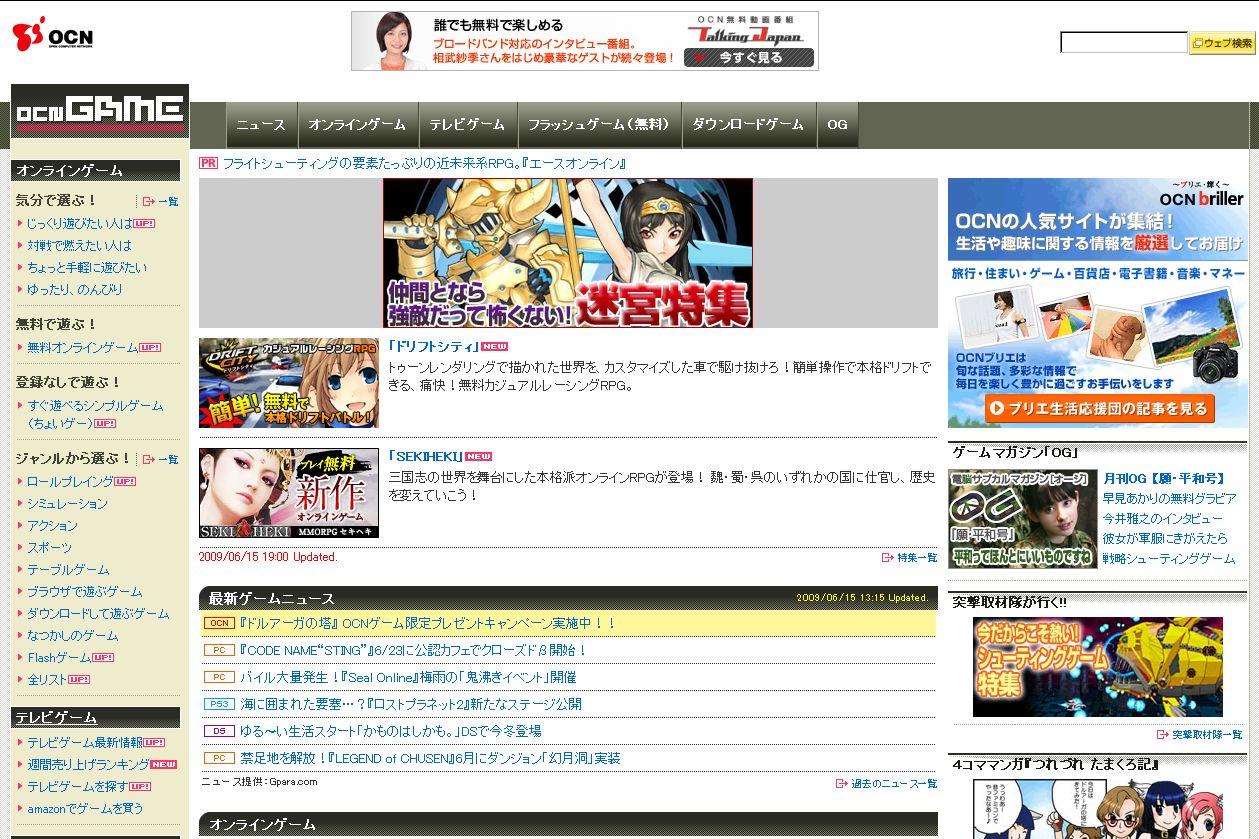Switch to フラッシュゲーム(無料) tab
The image size is (1259, 839).
coord(598,125)
